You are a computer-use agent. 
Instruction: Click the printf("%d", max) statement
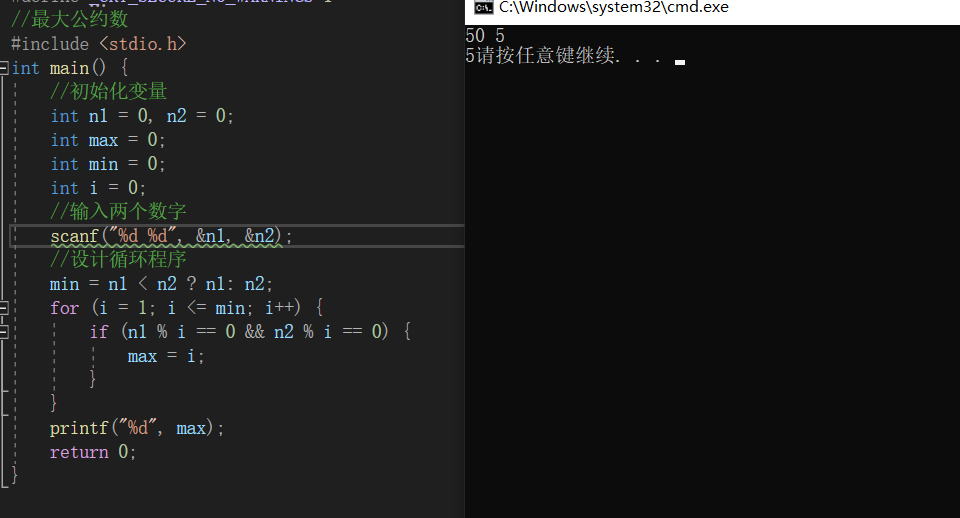pos(137,428)
